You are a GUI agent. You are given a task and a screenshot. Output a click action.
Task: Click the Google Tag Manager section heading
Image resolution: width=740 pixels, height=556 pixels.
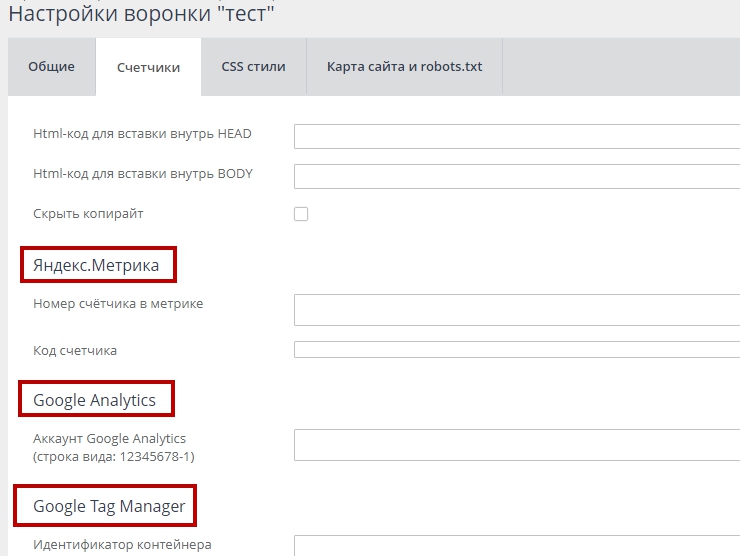(109, 506)
